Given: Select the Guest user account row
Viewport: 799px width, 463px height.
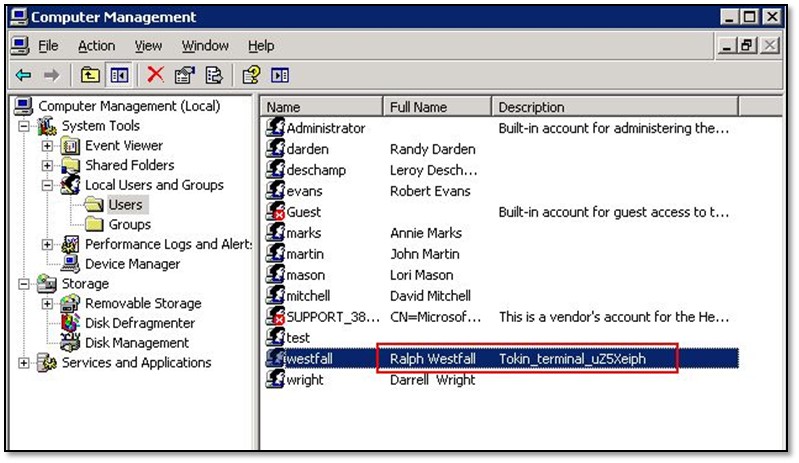Looking at the screenshot, I should 304,212.
